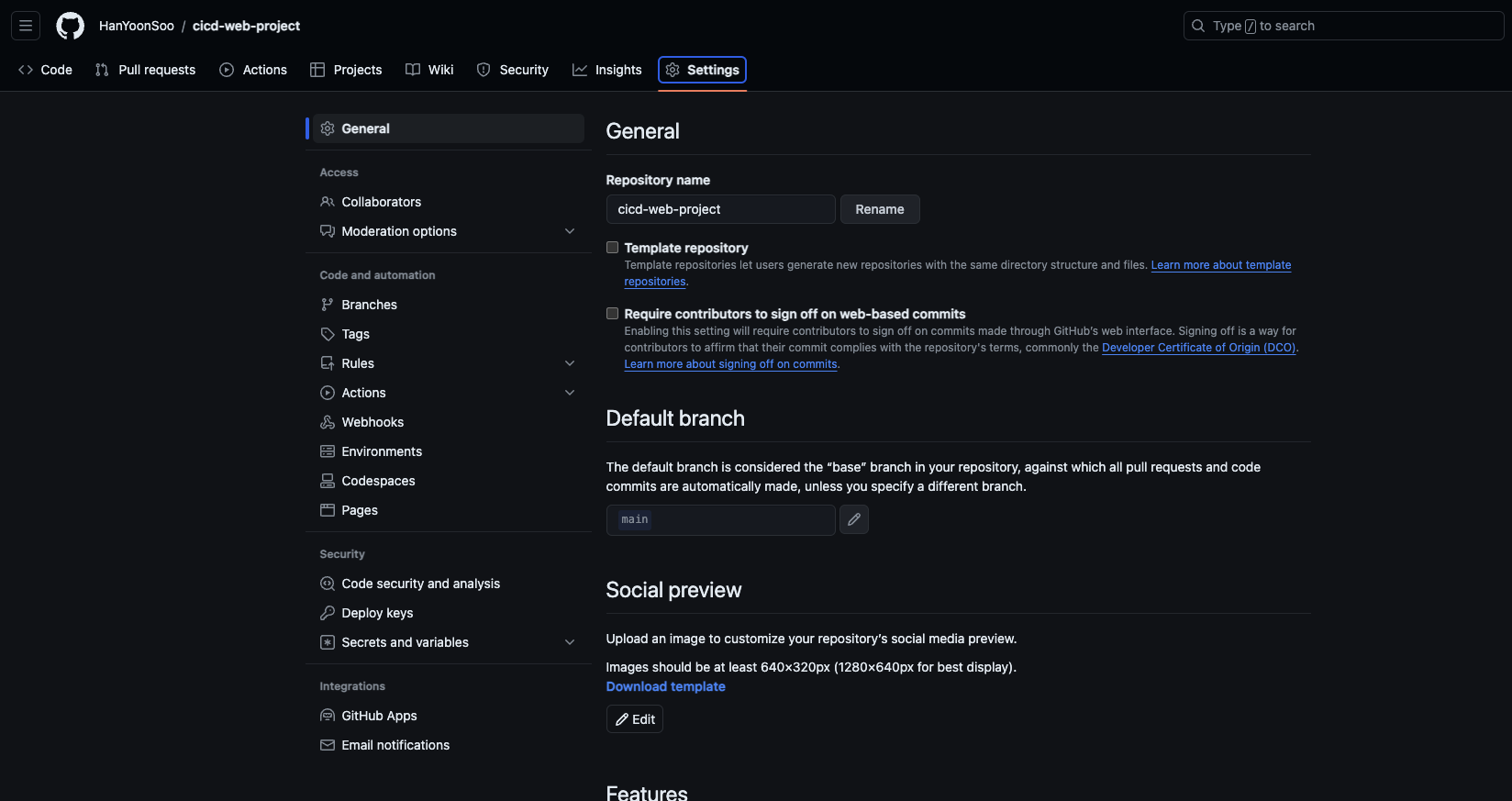Expand the Rules section chevron

point(570,363)
